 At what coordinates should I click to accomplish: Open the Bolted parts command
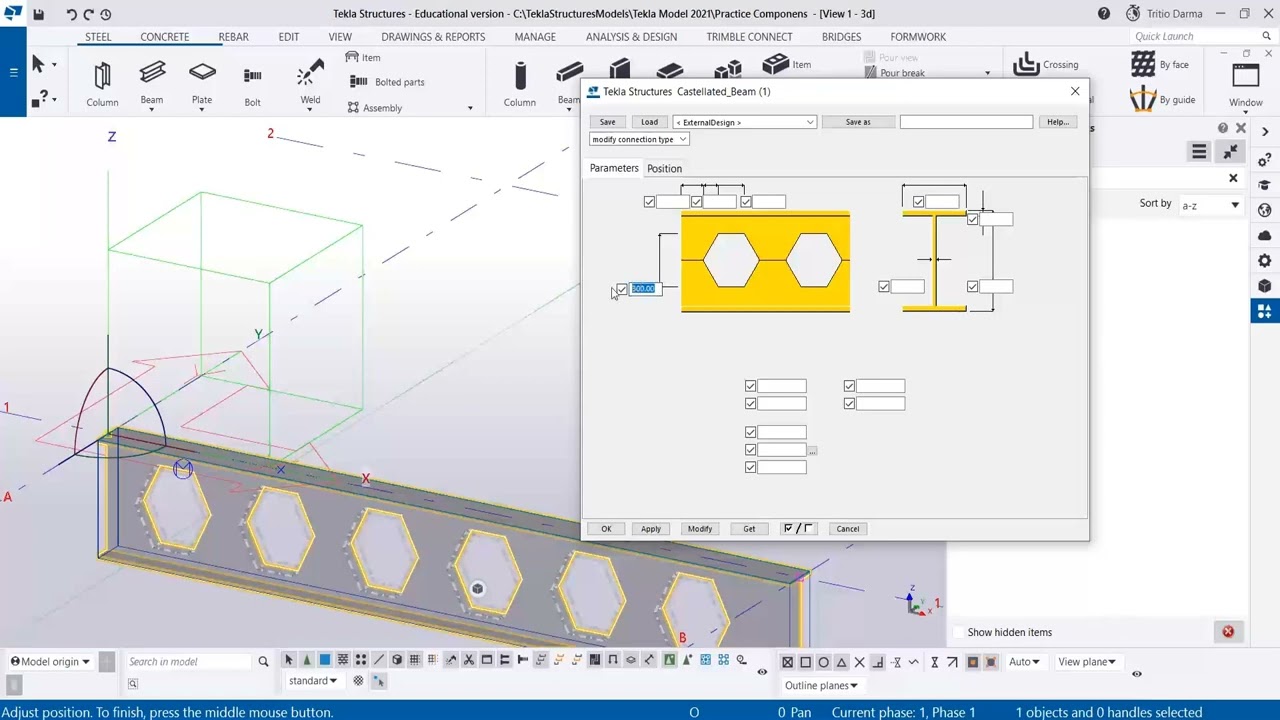click(388, 82)
